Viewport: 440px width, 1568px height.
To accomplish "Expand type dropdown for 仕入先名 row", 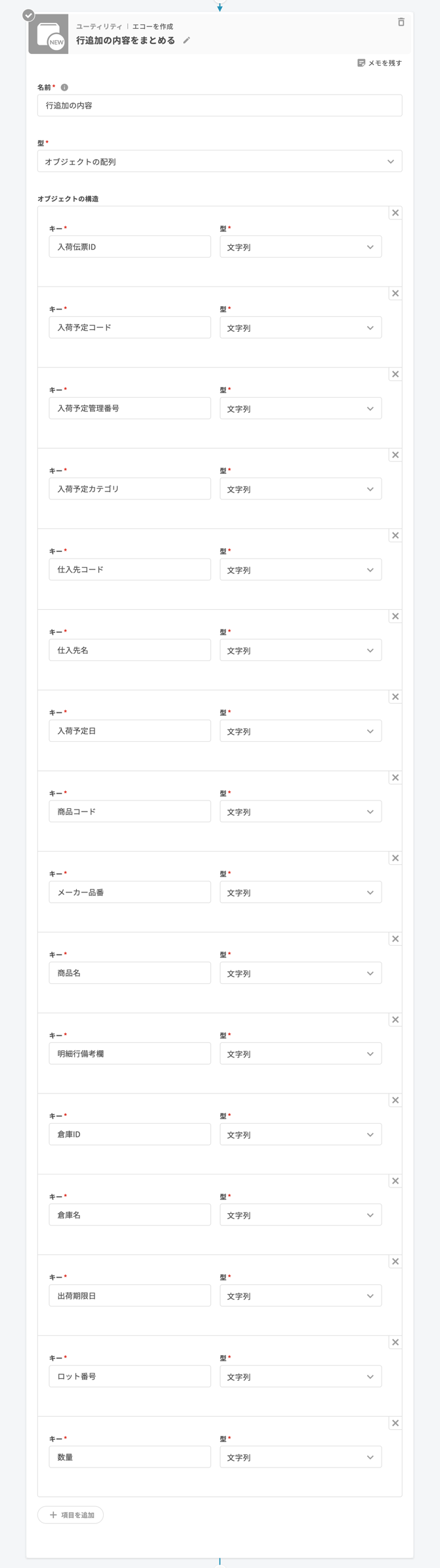I will (300, 651).
